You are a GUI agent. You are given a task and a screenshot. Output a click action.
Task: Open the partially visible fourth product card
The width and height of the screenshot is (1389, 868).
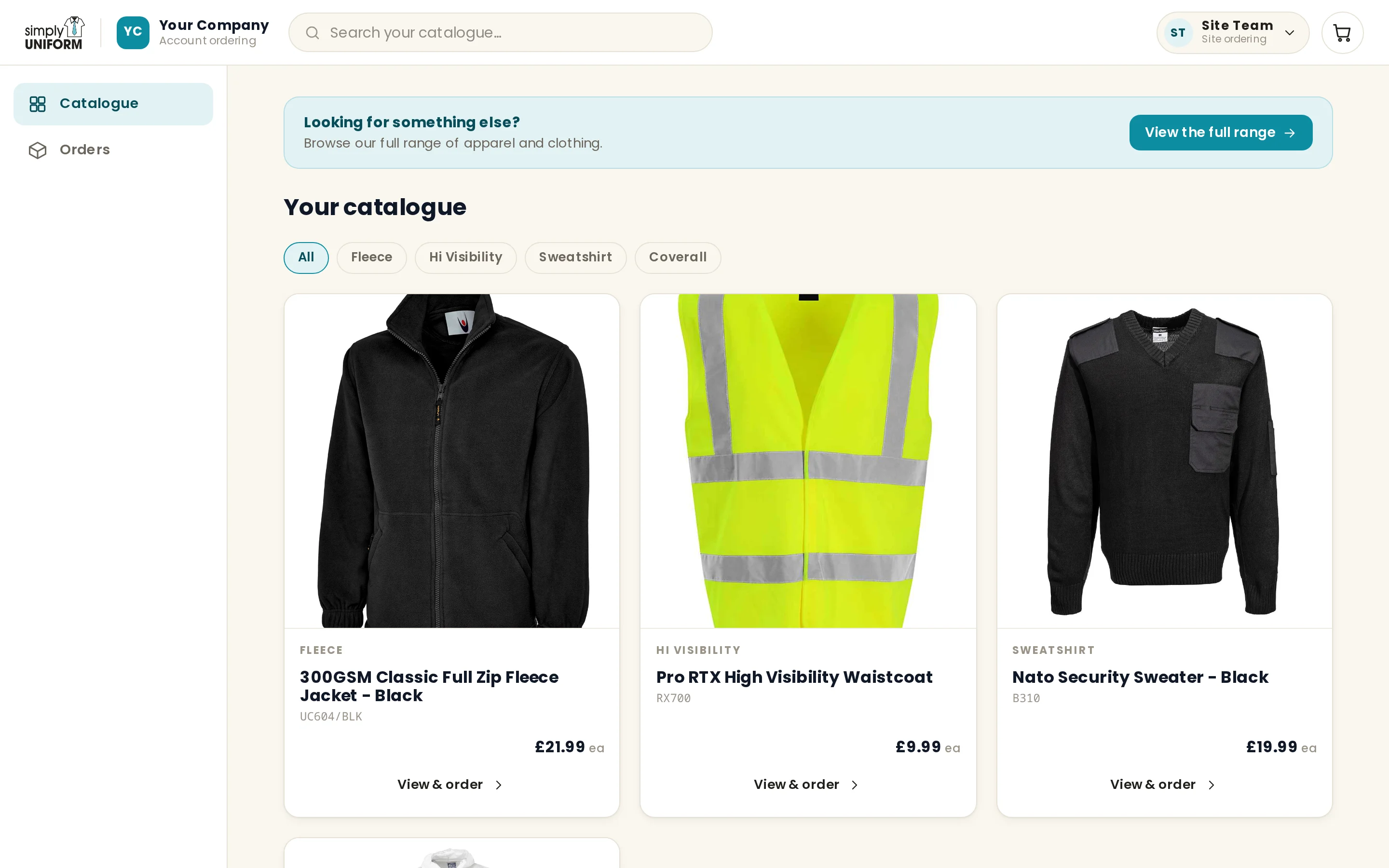[452, 854]
